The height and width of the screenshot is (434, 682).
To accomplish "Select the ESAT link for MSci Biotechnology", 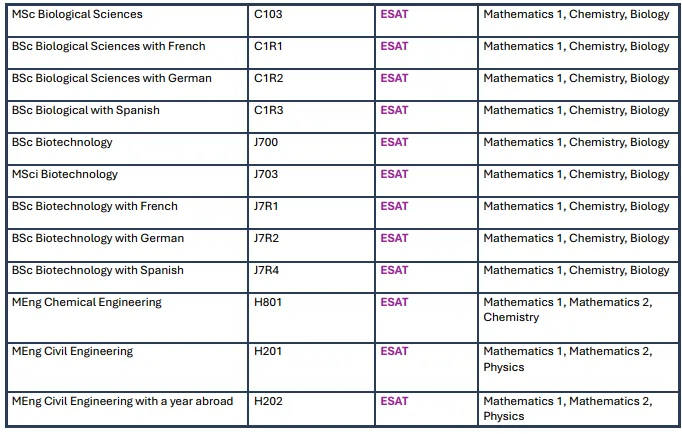I will 394,175.
